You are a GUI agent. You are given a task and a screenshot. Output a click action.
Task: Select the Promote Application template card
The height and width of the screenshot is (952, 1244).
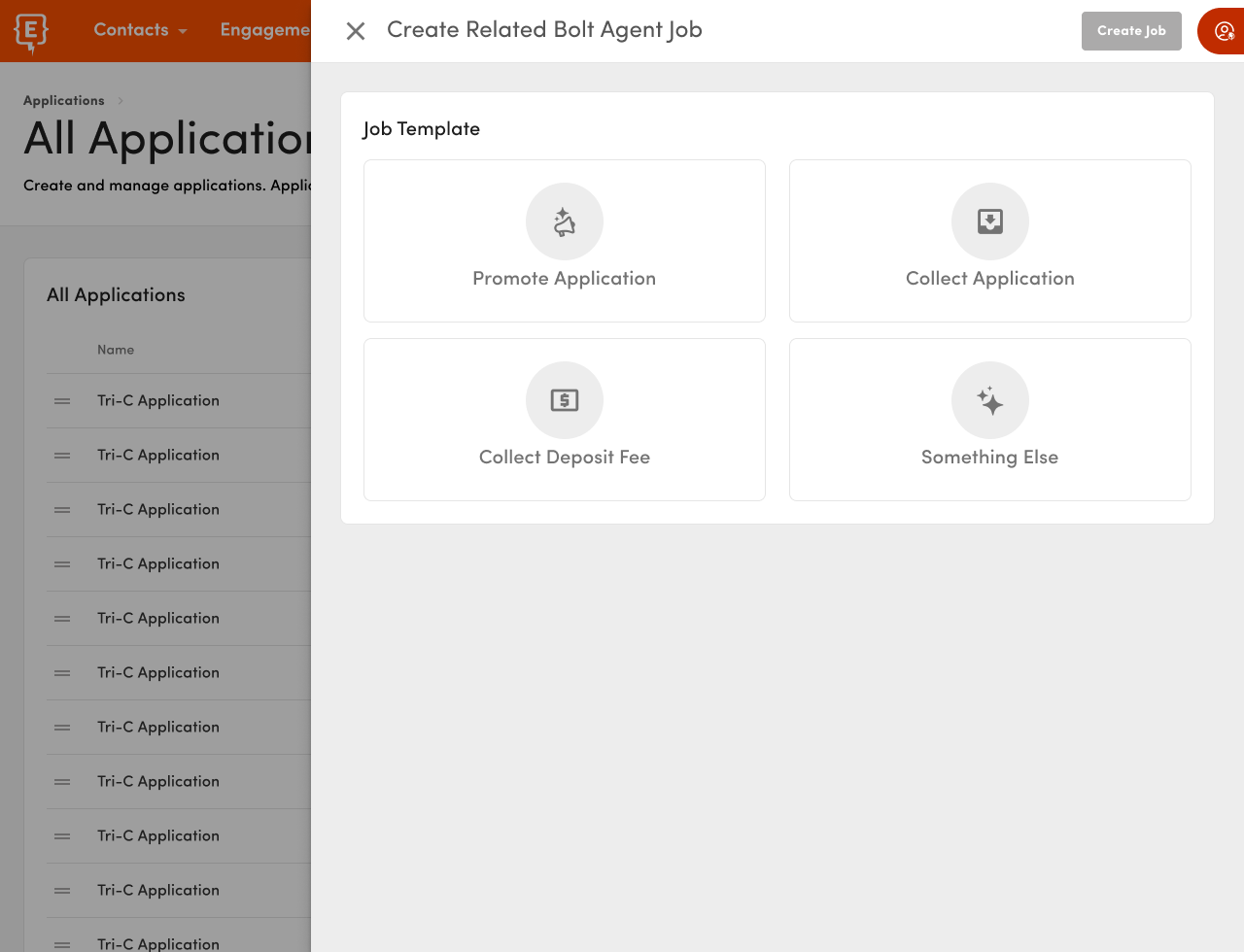(564, 240)
